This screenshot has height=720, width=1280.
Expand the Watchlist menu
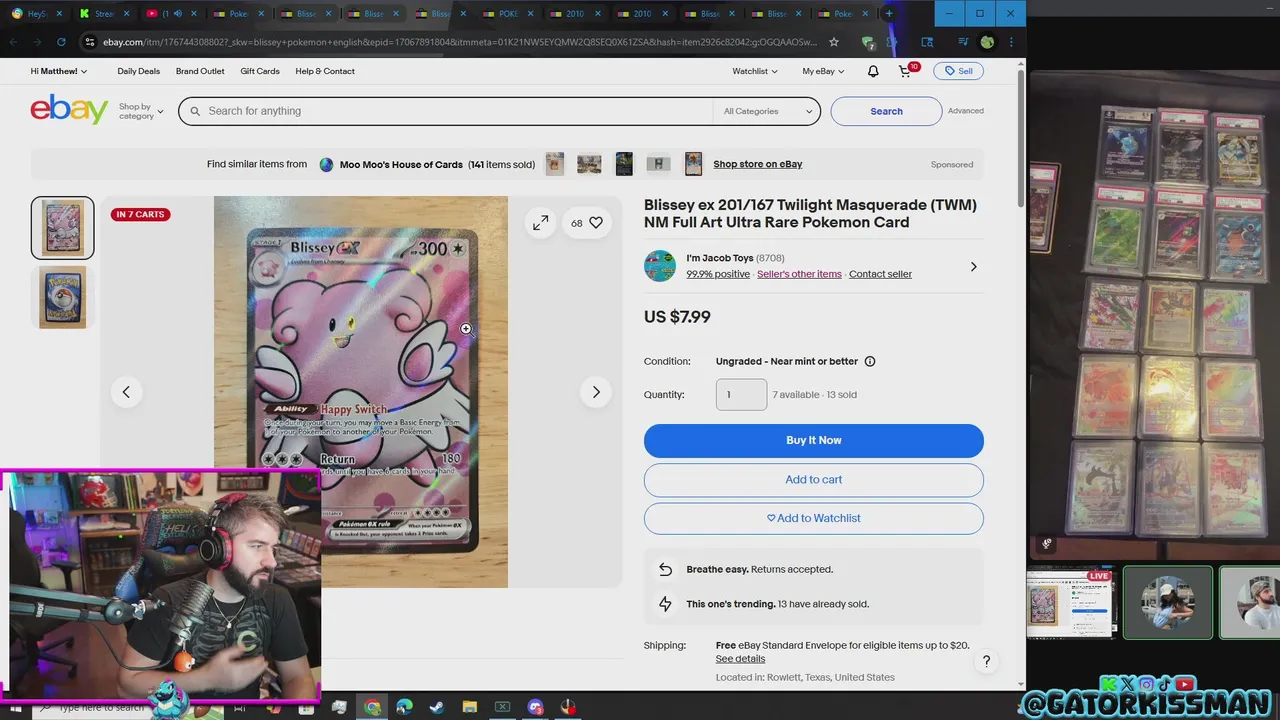click(x=754, y=71)
